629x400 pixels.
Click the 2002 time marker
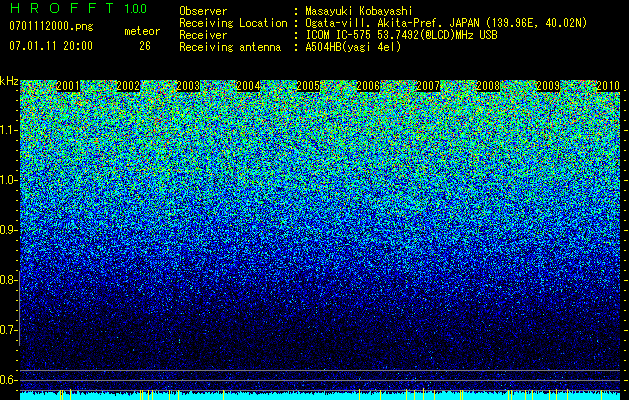click(x=128, y=86)
